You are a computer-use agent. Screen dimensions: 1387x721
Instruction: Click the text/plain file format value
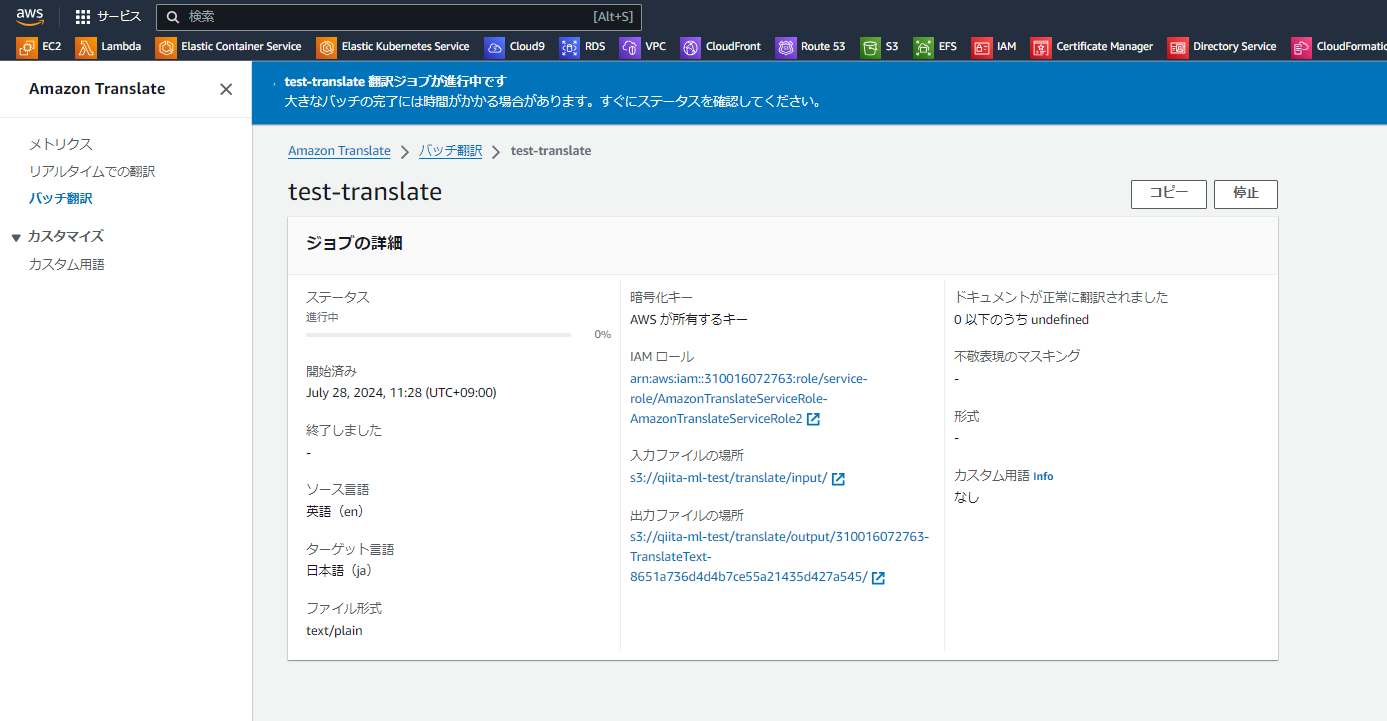(x=334, y=630)
